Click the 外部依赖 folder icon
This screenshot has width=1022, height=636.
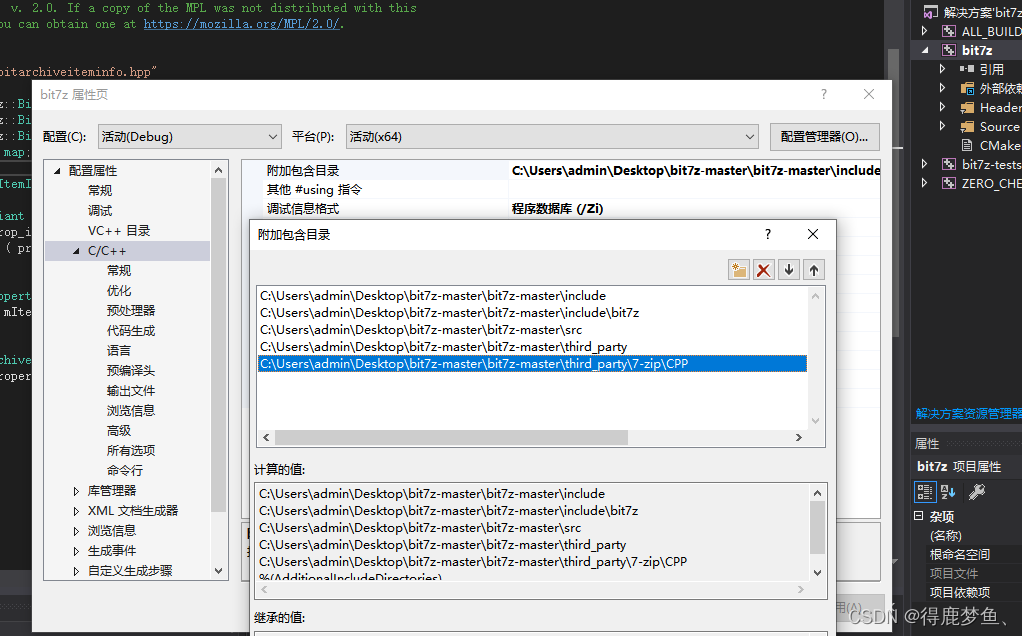(967, 88)
